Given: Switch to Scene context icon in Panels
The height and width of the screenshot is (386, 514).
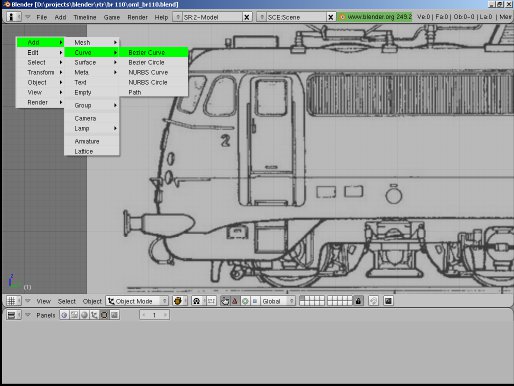Looking at the screenshot, I should click(114, 315).
